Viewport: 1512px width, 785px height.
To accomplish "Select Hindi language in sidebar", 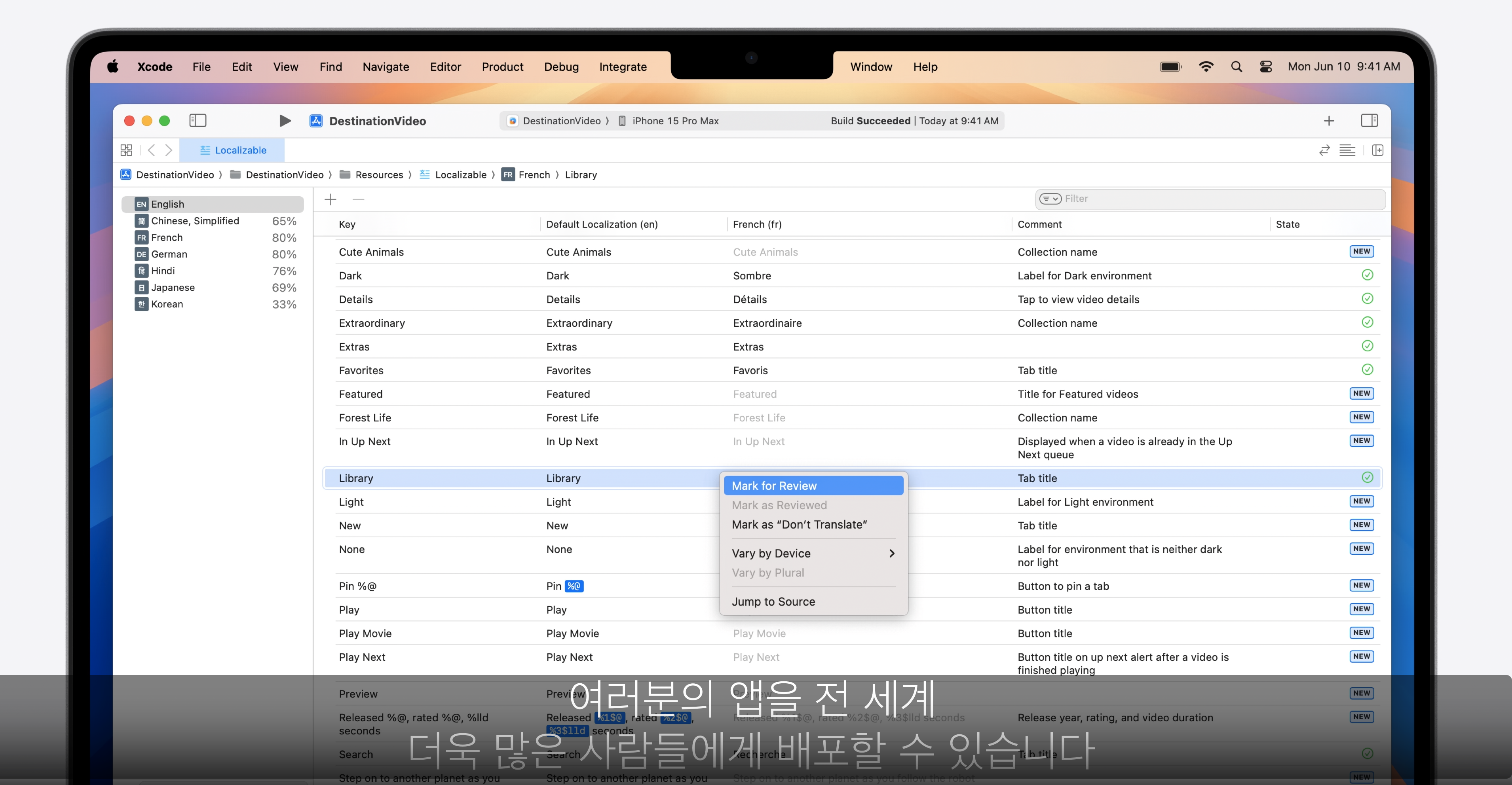I will 213,271.
